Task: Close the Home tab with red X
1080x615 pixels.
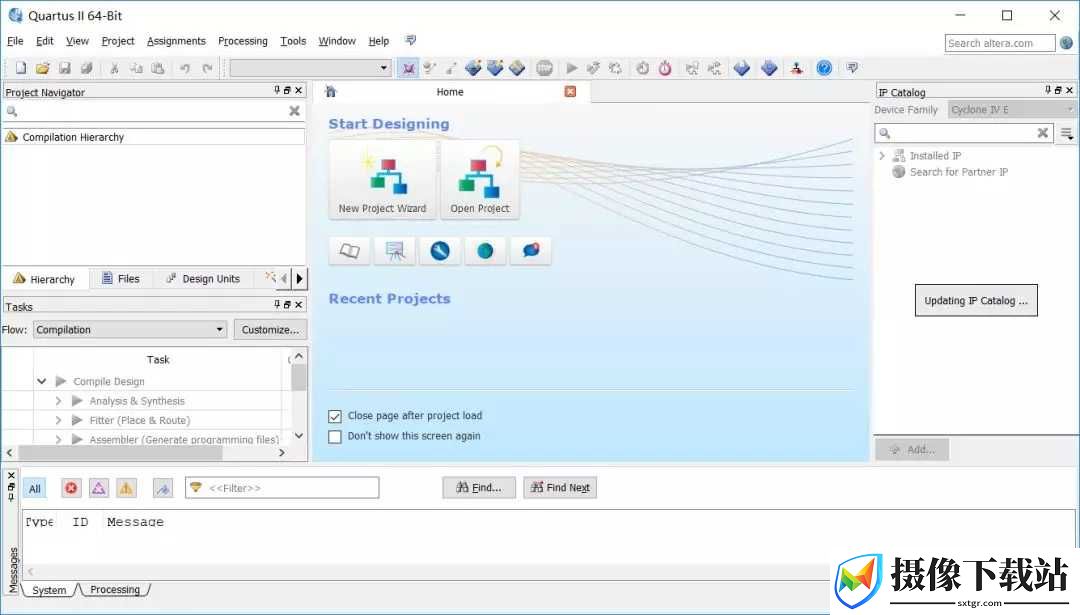Action: click(x=570, y=92)
